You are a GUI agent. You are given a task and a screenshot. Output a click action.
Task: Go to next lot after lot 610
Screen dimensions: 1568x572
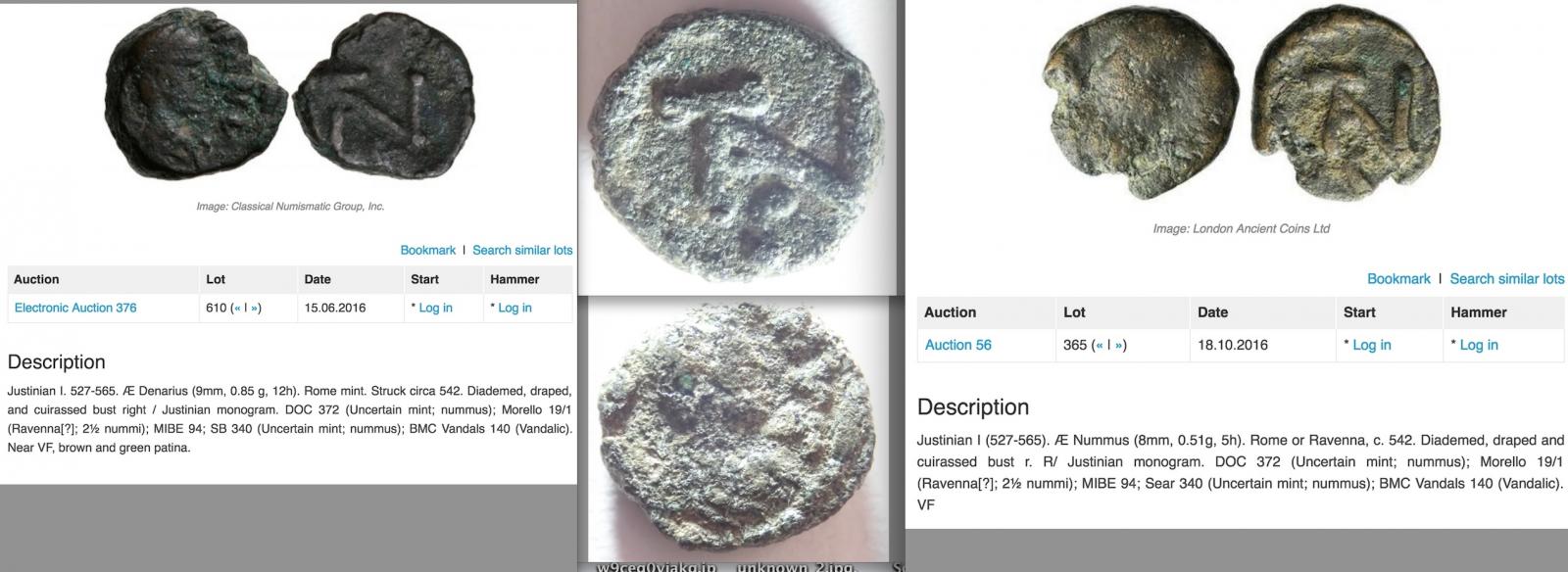pos(254,308)
